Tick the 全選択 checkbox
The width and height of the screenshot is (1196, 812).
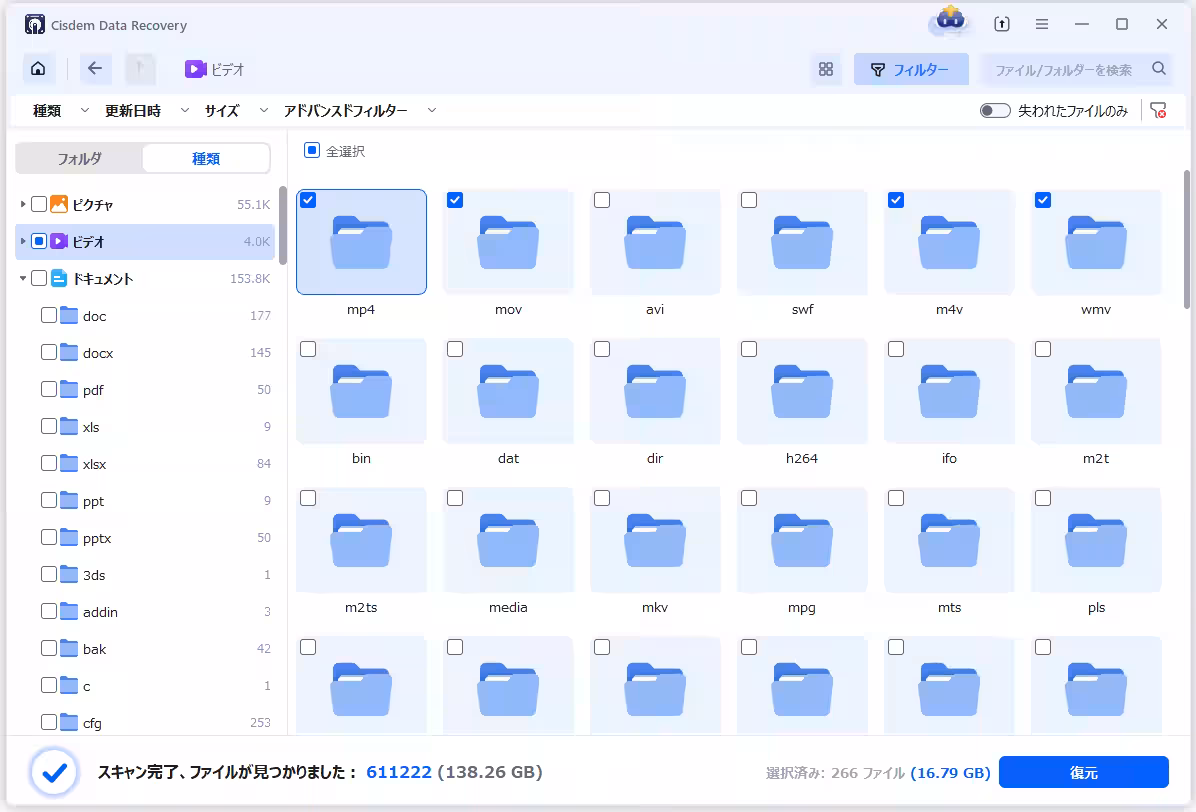pos(312,151)
